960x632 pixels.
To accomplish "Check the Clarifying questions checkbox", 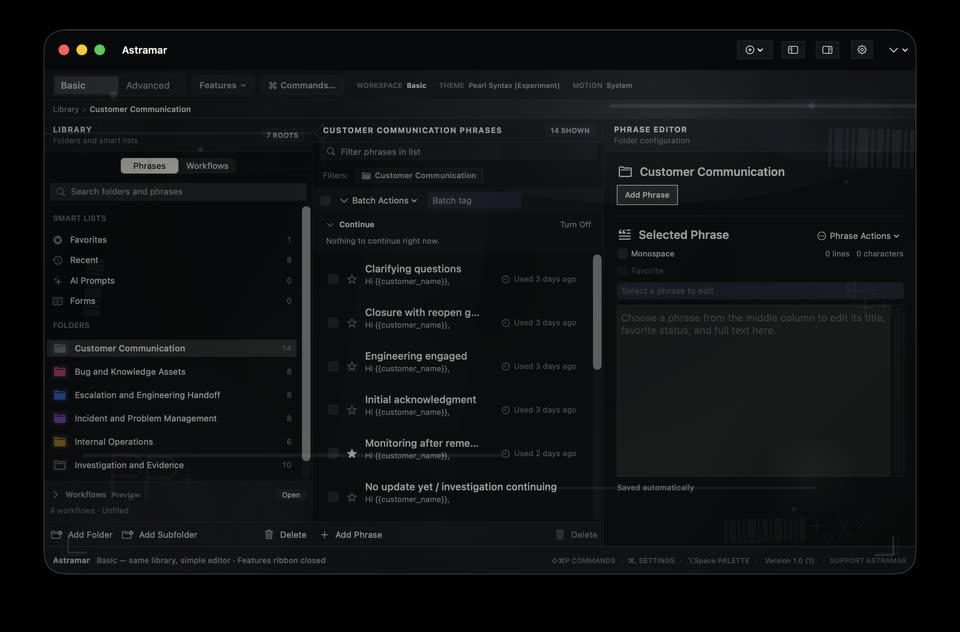I will point(333,279).
